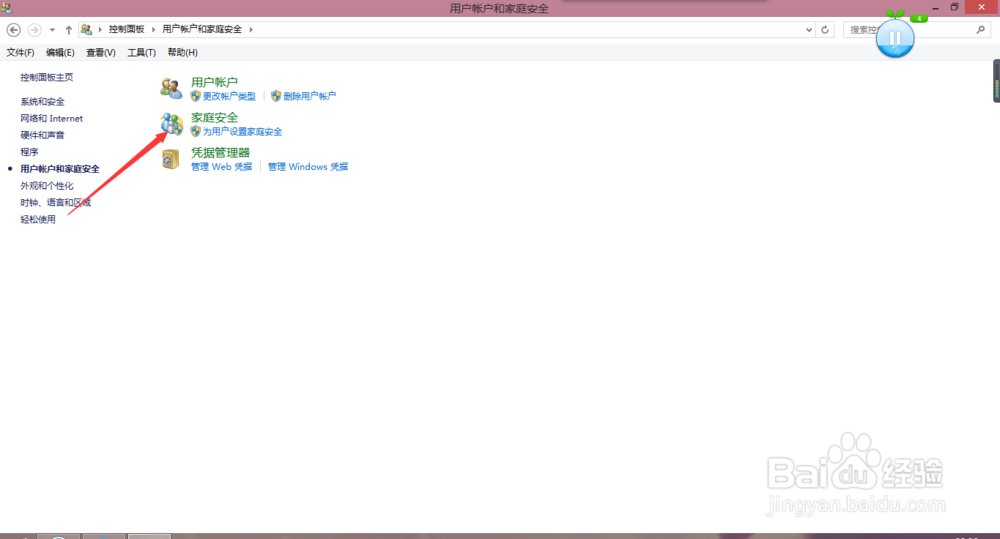Click 更改帐户类型 link

click(x=229, y=96)
